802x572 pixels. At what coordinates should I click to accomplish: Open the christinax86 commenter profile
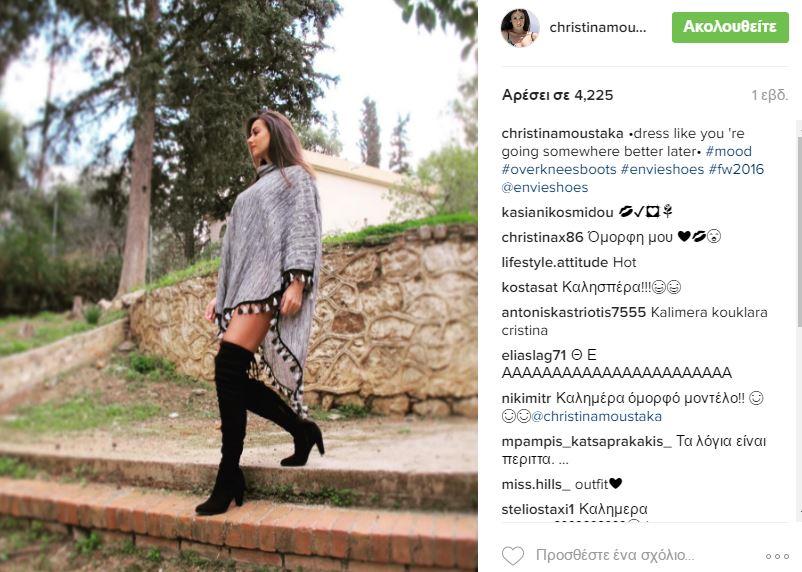542,237
